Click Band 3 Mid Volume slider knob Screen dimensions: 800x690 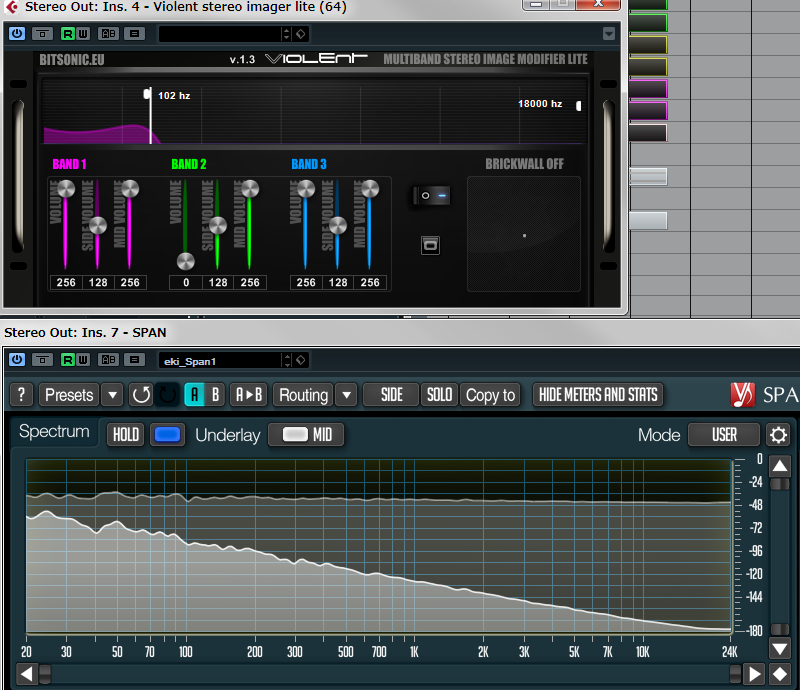370,189
